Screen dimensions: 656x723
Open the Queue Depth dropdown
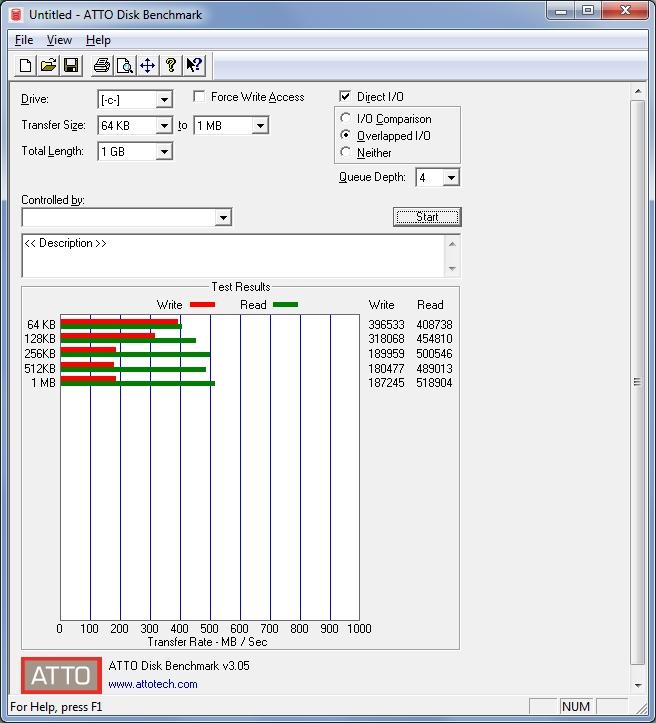tap(451, 178)
